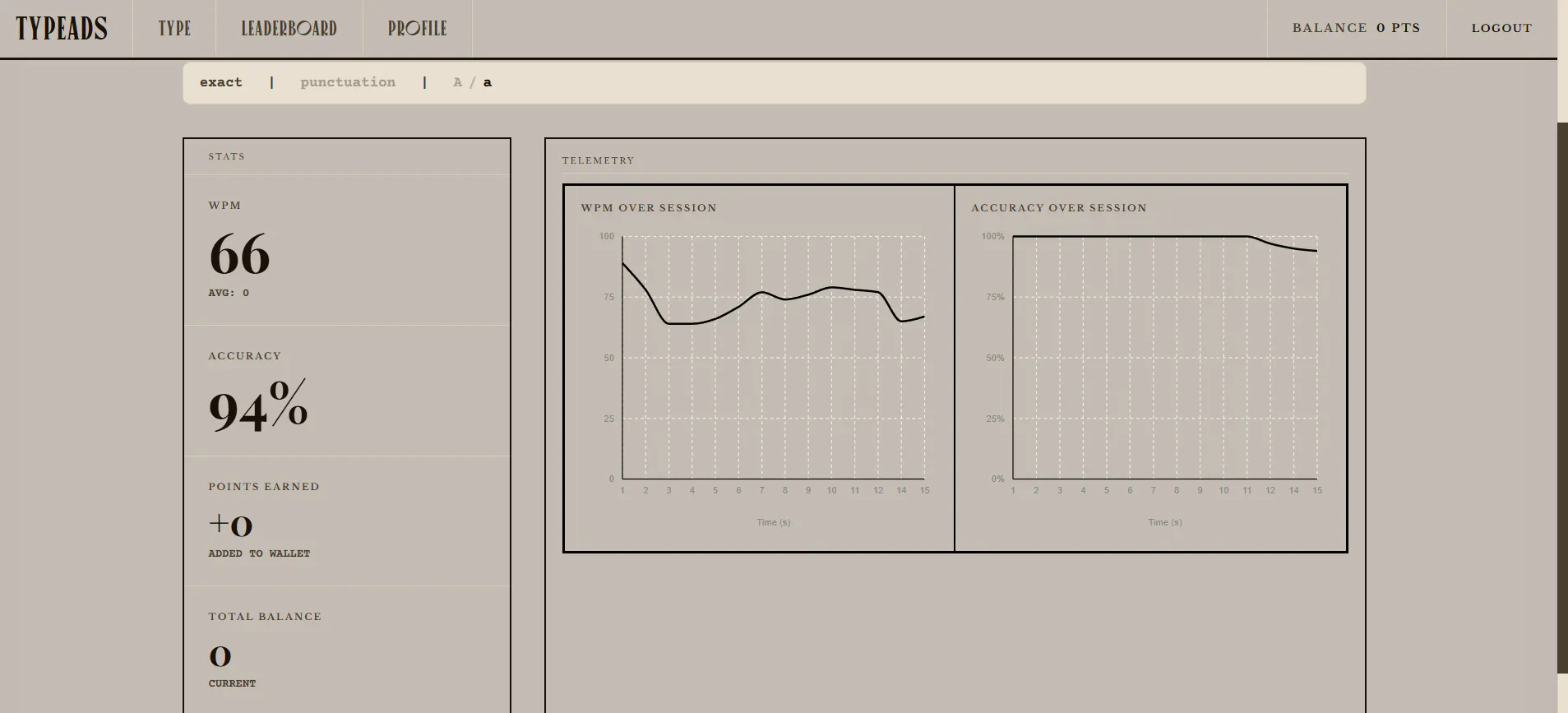Click the Time (s) label under accuracy chart
The height and width of the screenshot is (713, 1568).
(1165, 522)
